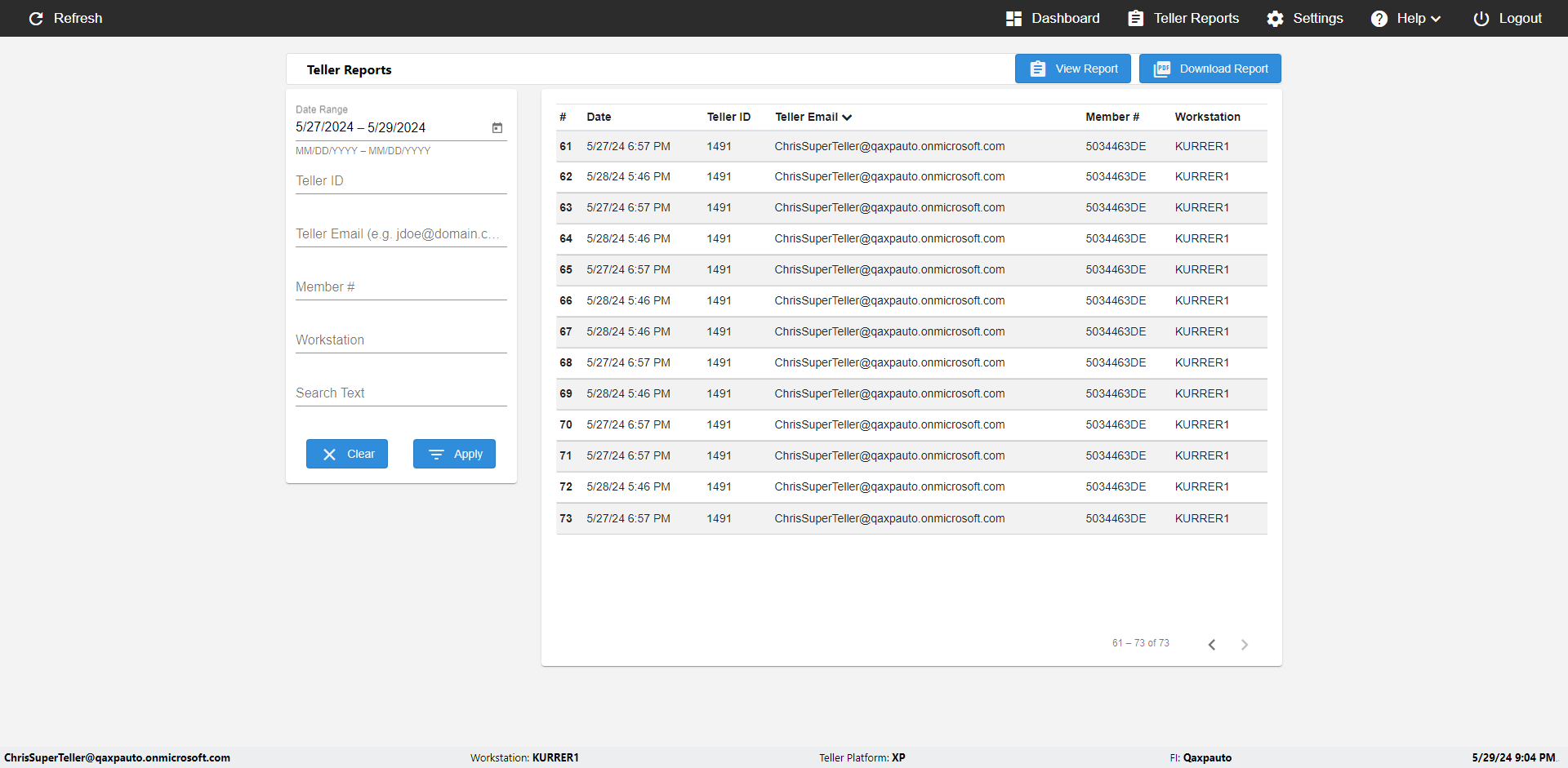1568x768 pixels.
Task: Sort by Teller Email column arrow
Action: point(847,118)
